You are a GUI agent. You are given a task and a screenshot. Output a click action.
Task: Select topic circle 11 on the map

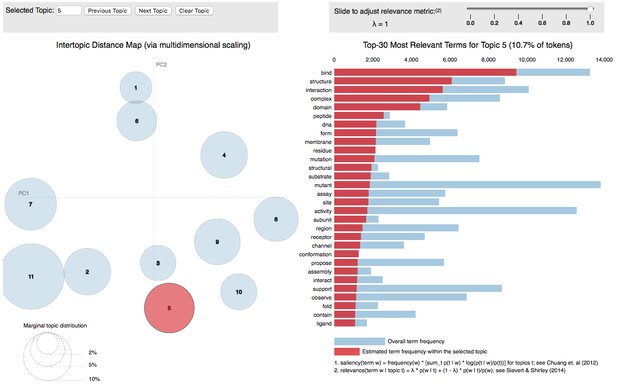point(31,277)
